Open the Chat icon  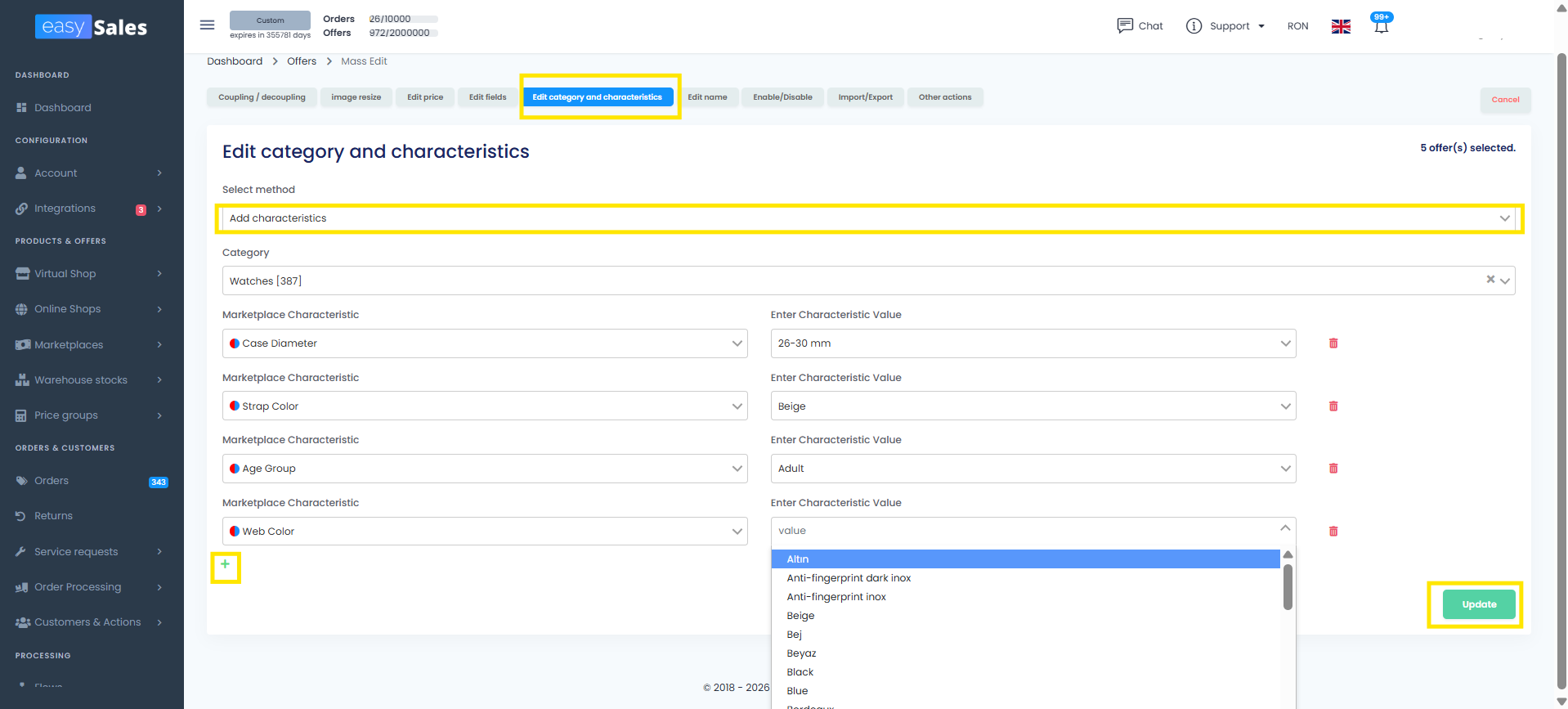(1125, 25)
